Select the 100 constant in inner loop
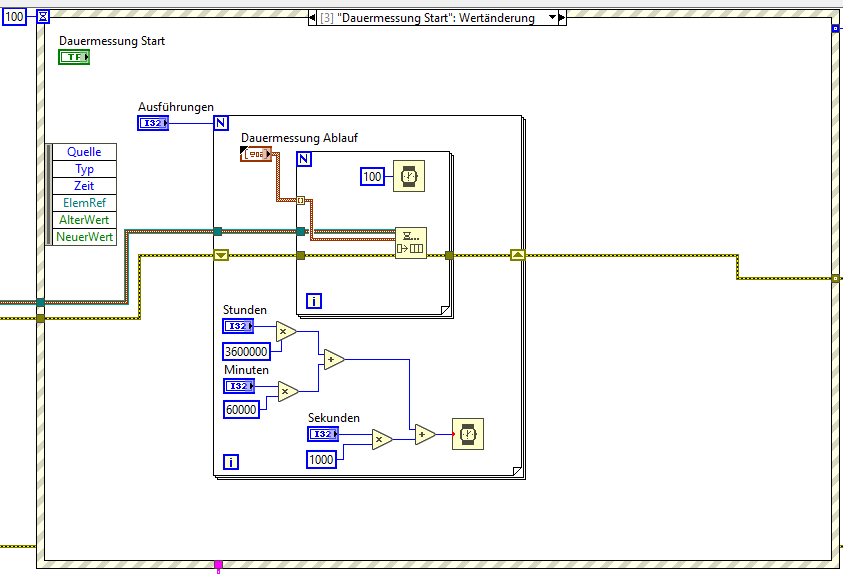 coord(372,176)
